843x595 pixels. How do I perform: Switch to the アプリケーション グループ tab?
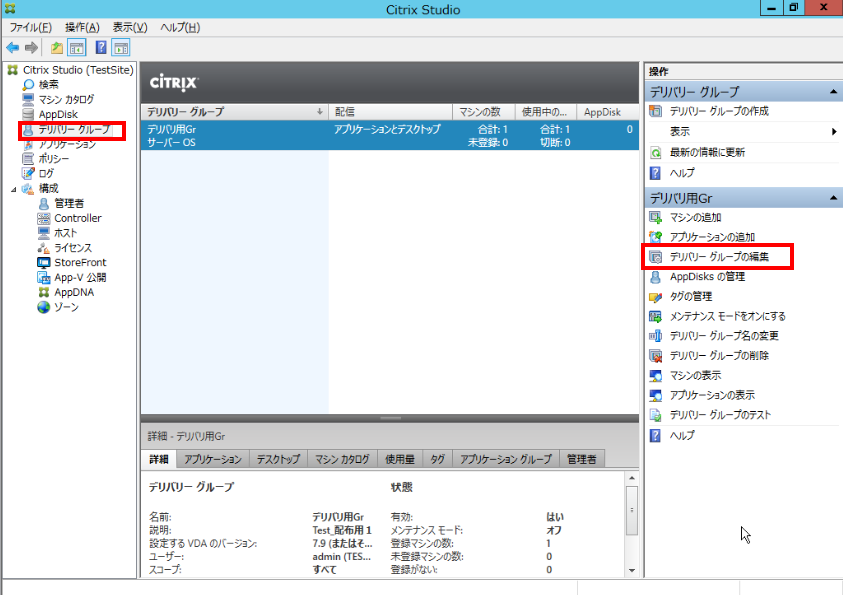506,459
